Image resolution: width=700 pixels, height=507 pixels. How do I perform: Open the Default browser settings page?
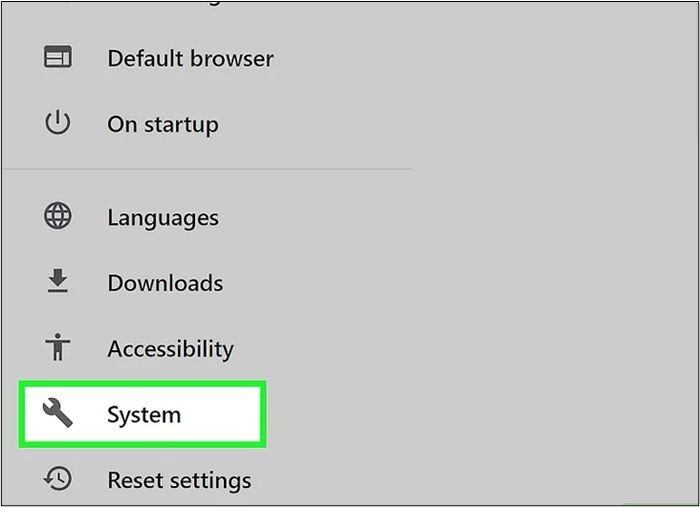tap(190, 58)
